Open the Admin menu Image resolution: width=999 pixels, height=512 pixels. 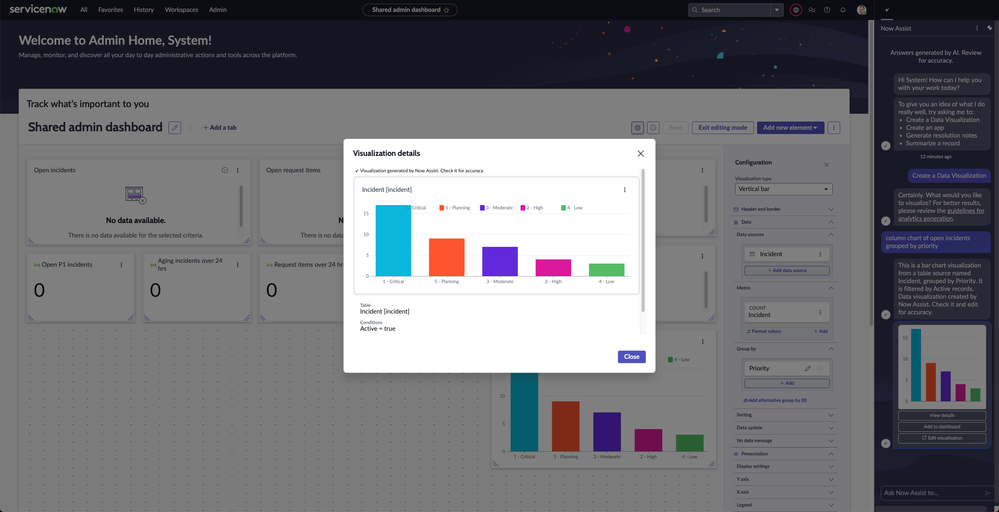pyautogui.click(x=218, y=10)
